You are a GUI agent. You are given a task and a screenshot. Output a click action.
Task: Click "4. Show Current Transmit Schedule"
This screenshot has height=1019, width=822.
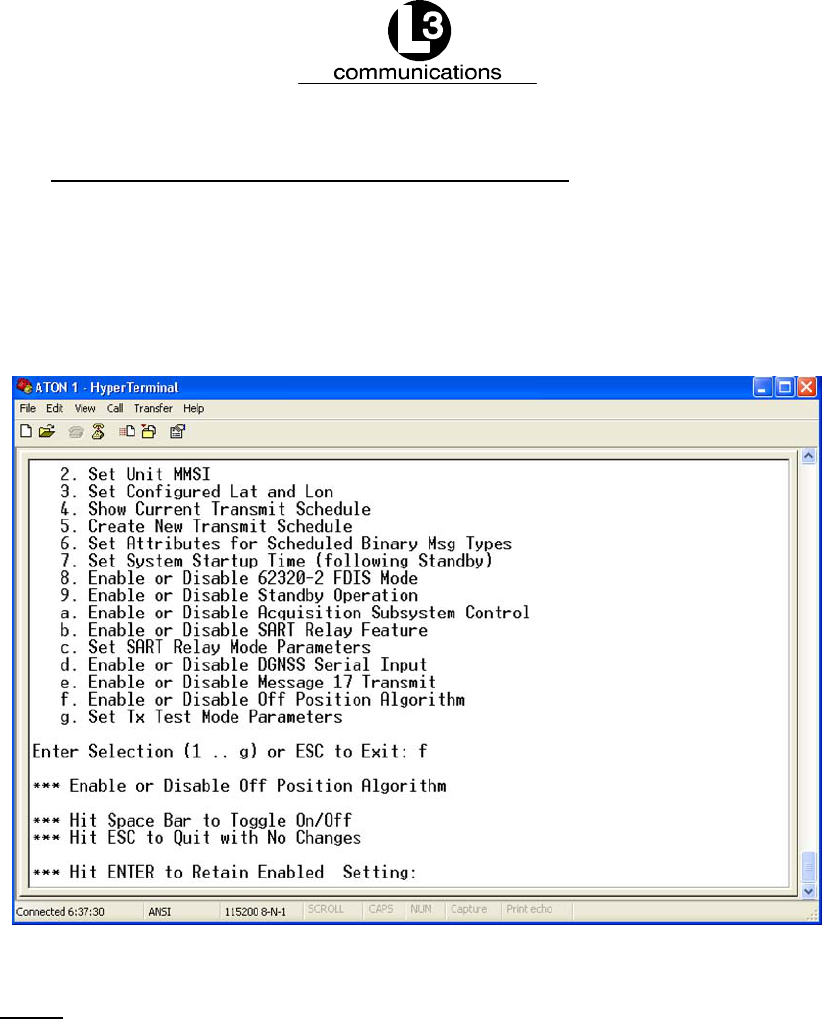215,510
